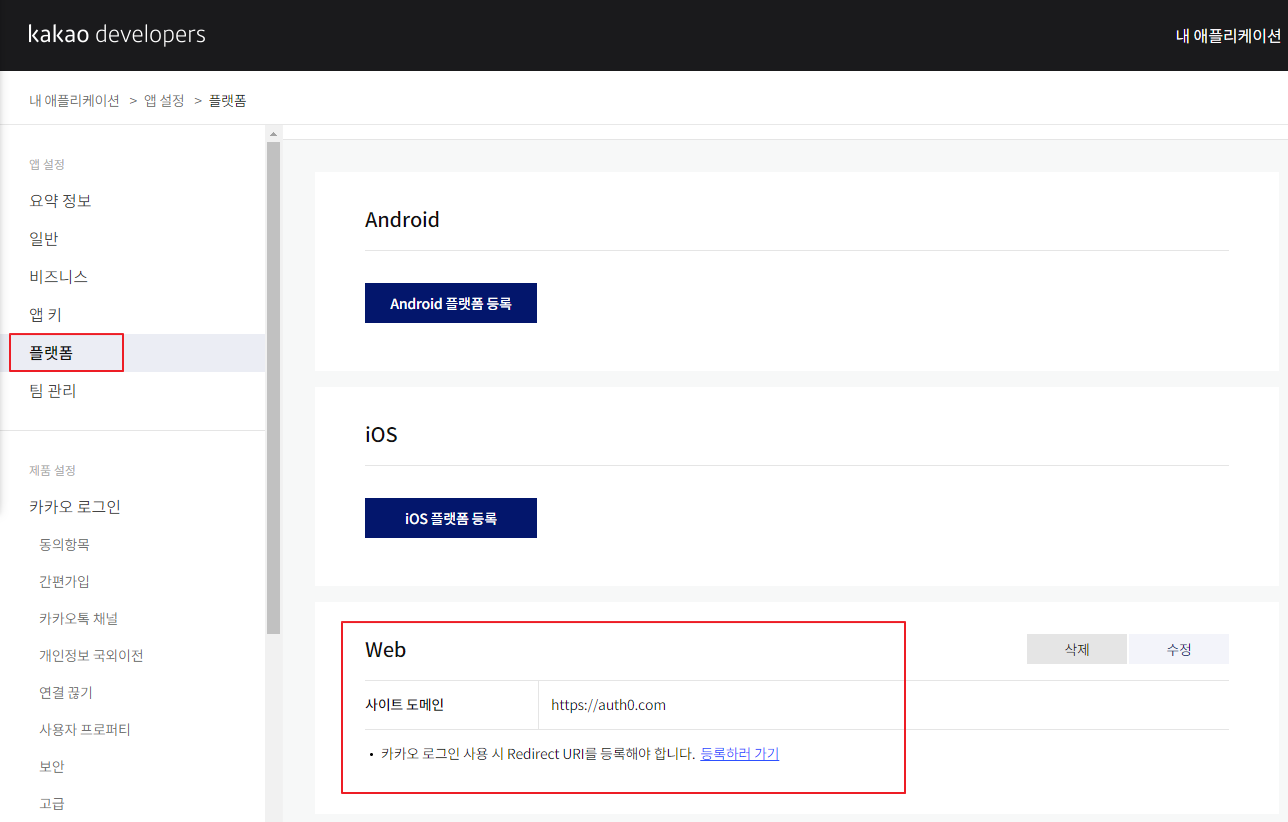Open 카카오톡 채널 in the sidebar
1288x822 pixels.
click(x=79, y=618)
